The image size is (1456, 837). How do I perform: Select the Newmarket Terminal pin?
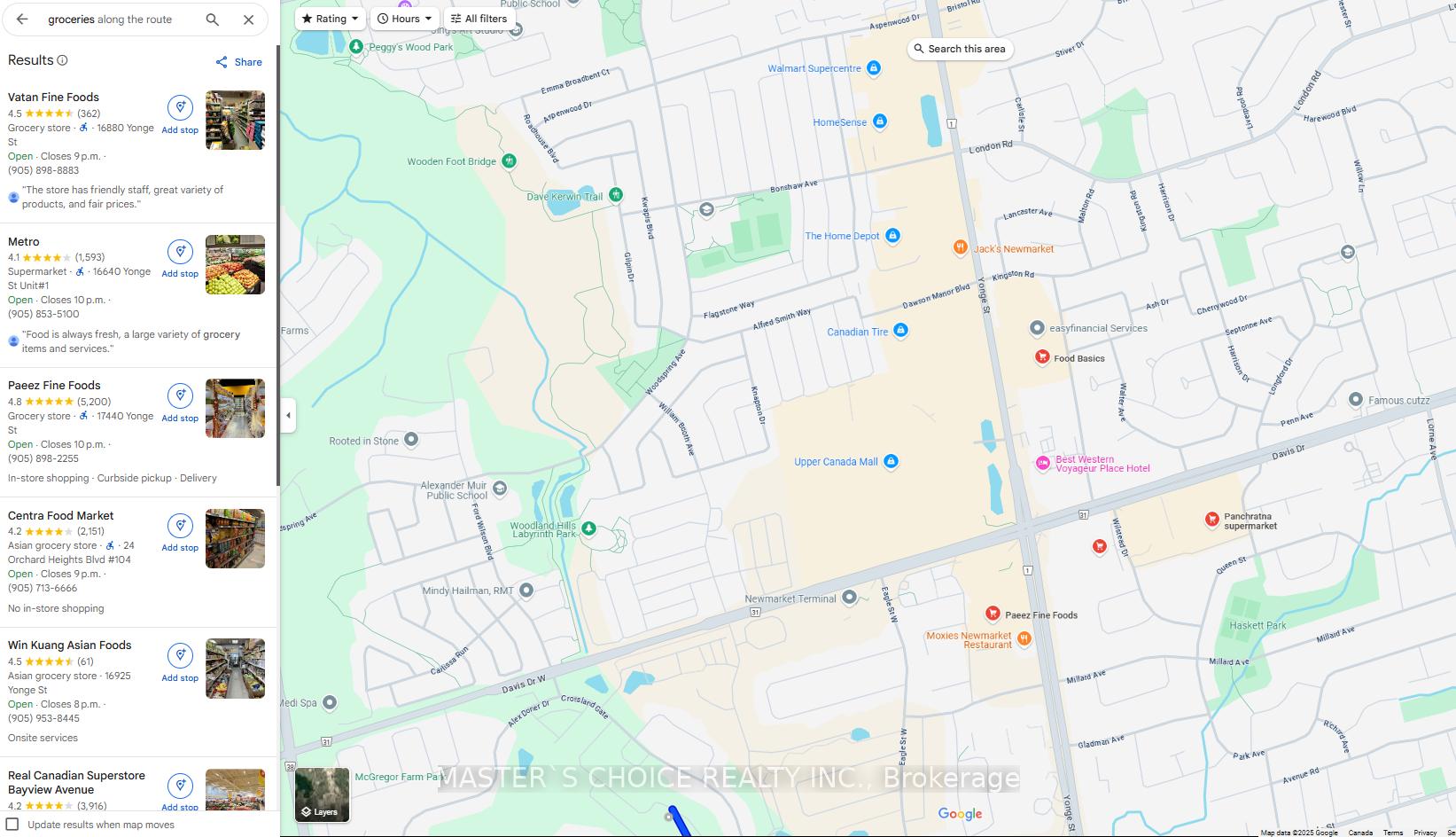coord(849,598)
